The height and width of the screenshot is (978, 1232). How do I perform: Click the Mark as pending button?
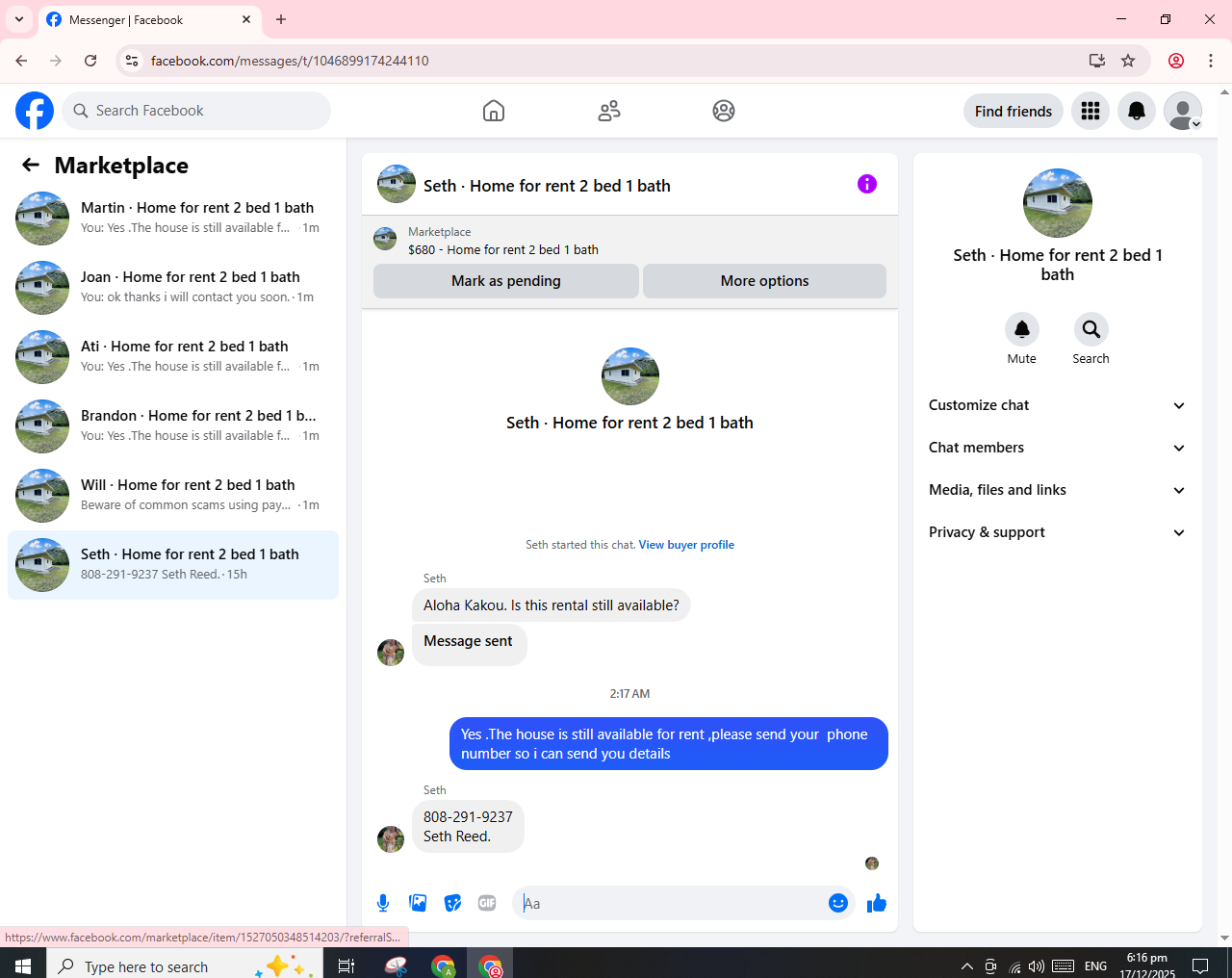pyautogui.click(x=506, y=281)
